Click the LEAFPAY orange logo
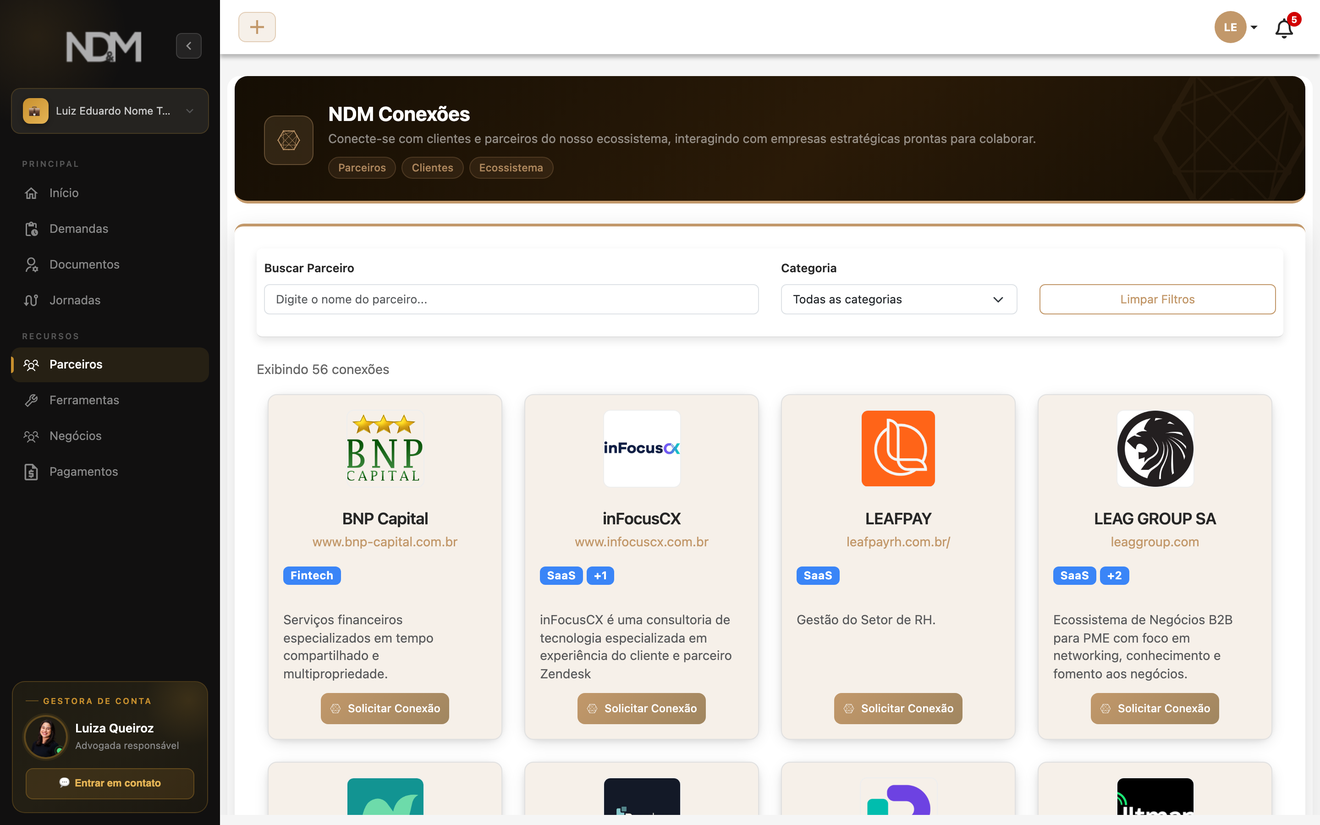Viewport: 1320px width, 825px height. tap(898, 449)
